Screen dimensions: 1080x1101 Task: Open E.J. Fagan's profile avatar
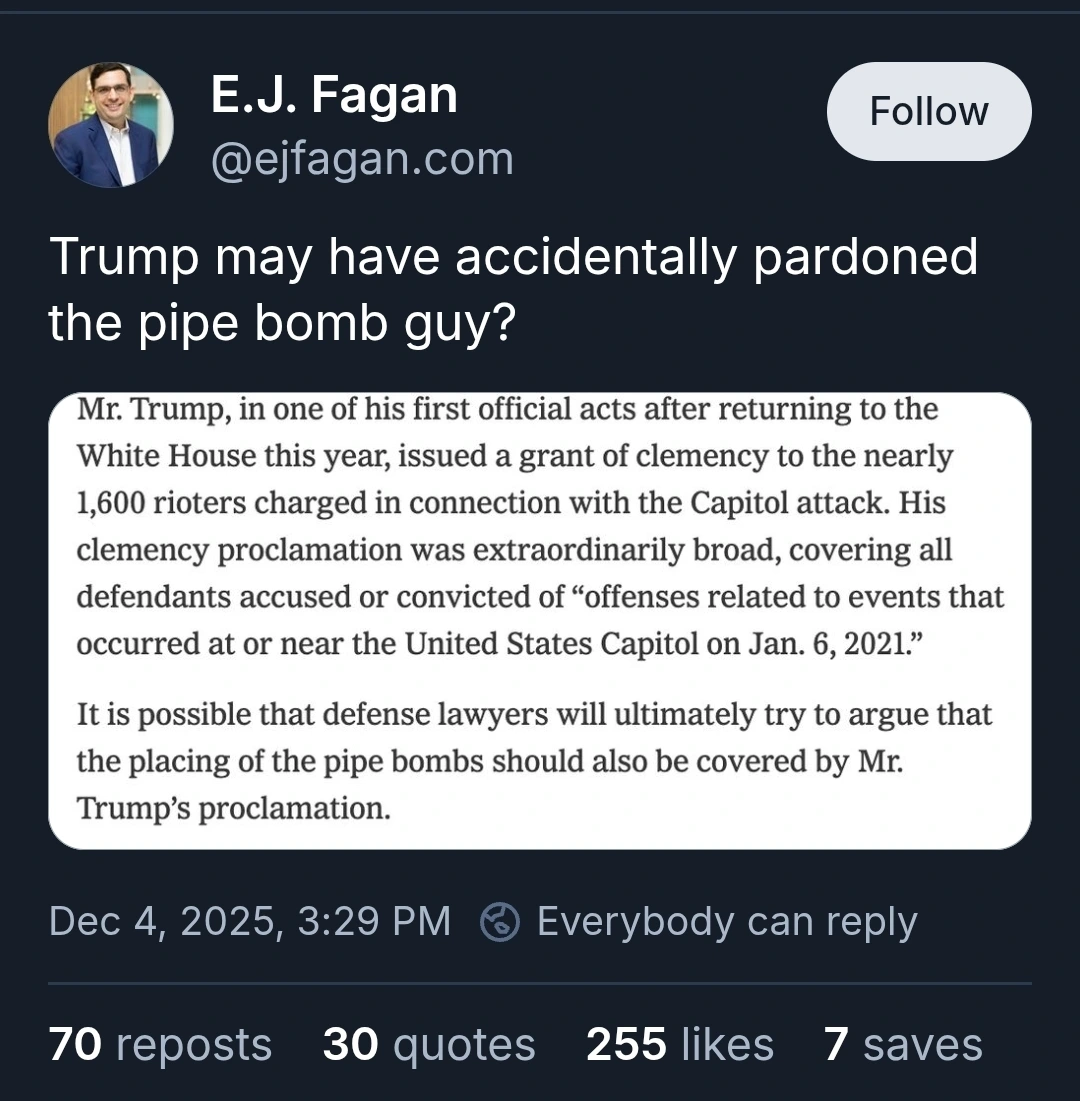coord(111,126)
